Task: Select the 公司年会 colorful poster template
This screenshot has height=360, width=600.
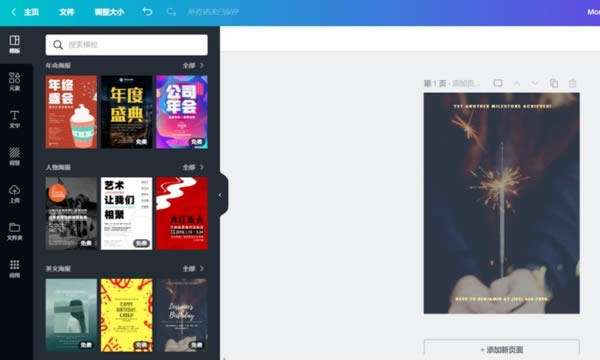Action: (182, 112)
